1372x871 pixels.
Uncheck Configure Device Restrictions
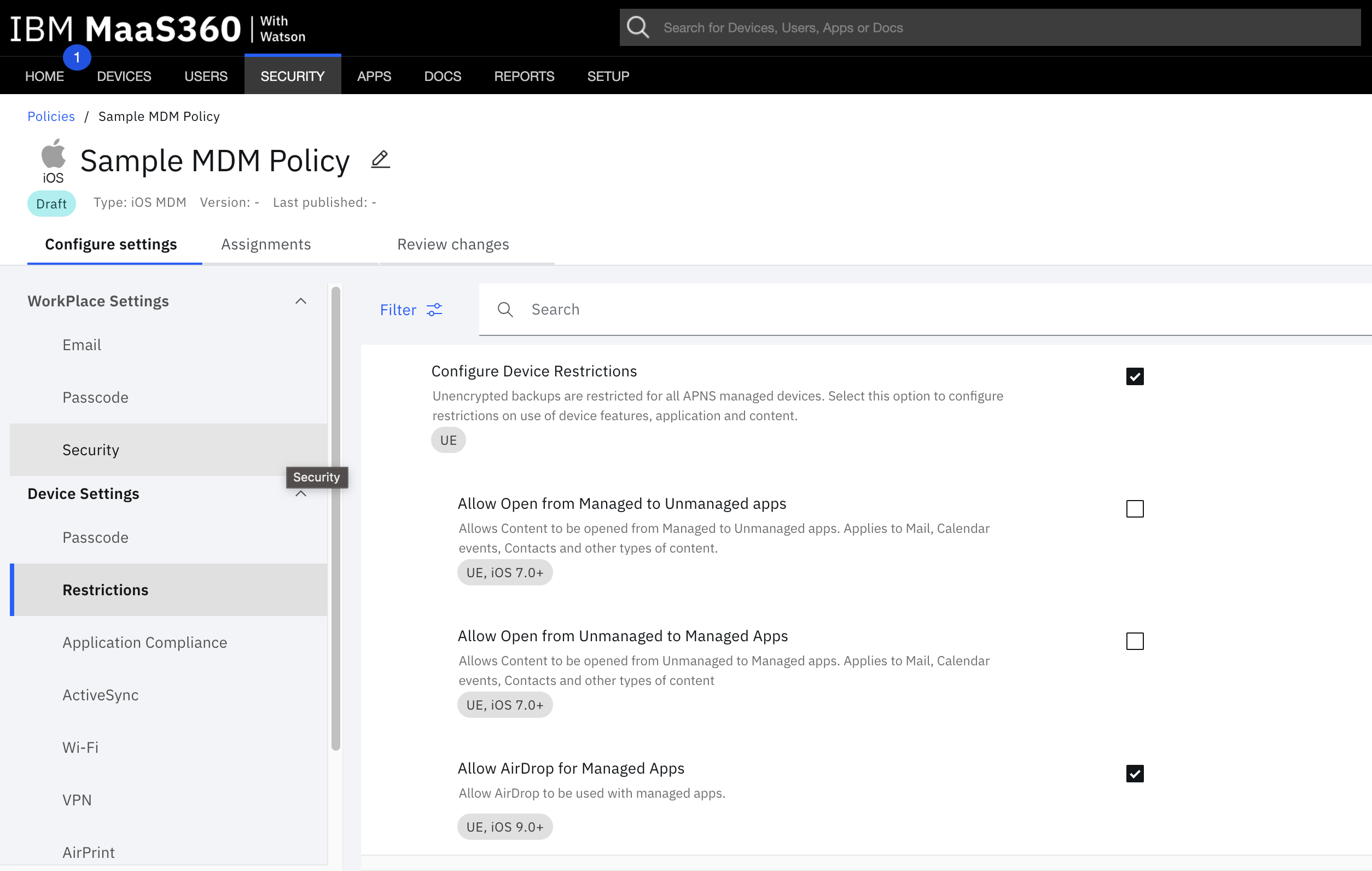(1135, 376)
